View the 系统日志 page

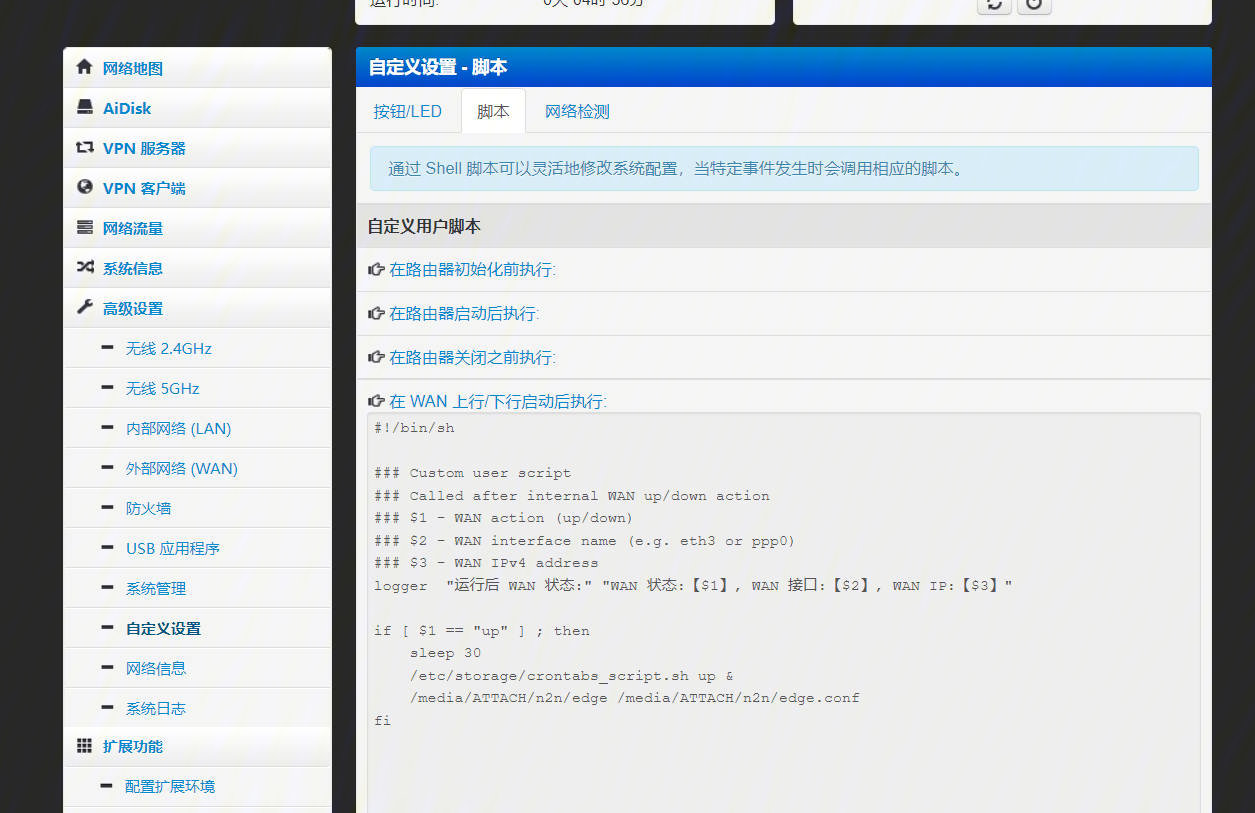click(x=156, y=708)
